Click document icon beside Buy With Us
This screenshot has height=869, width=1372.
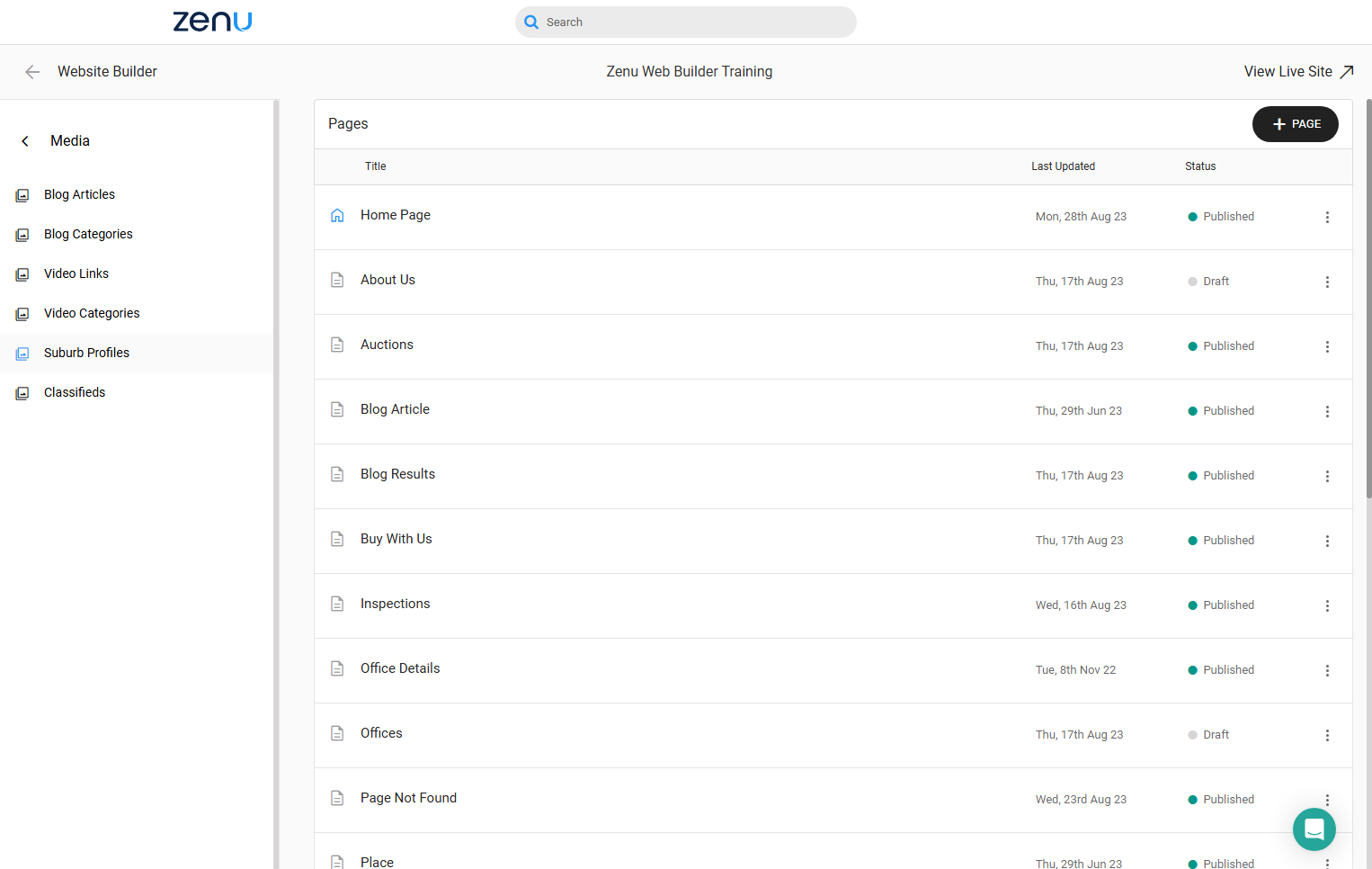point(337,539)
